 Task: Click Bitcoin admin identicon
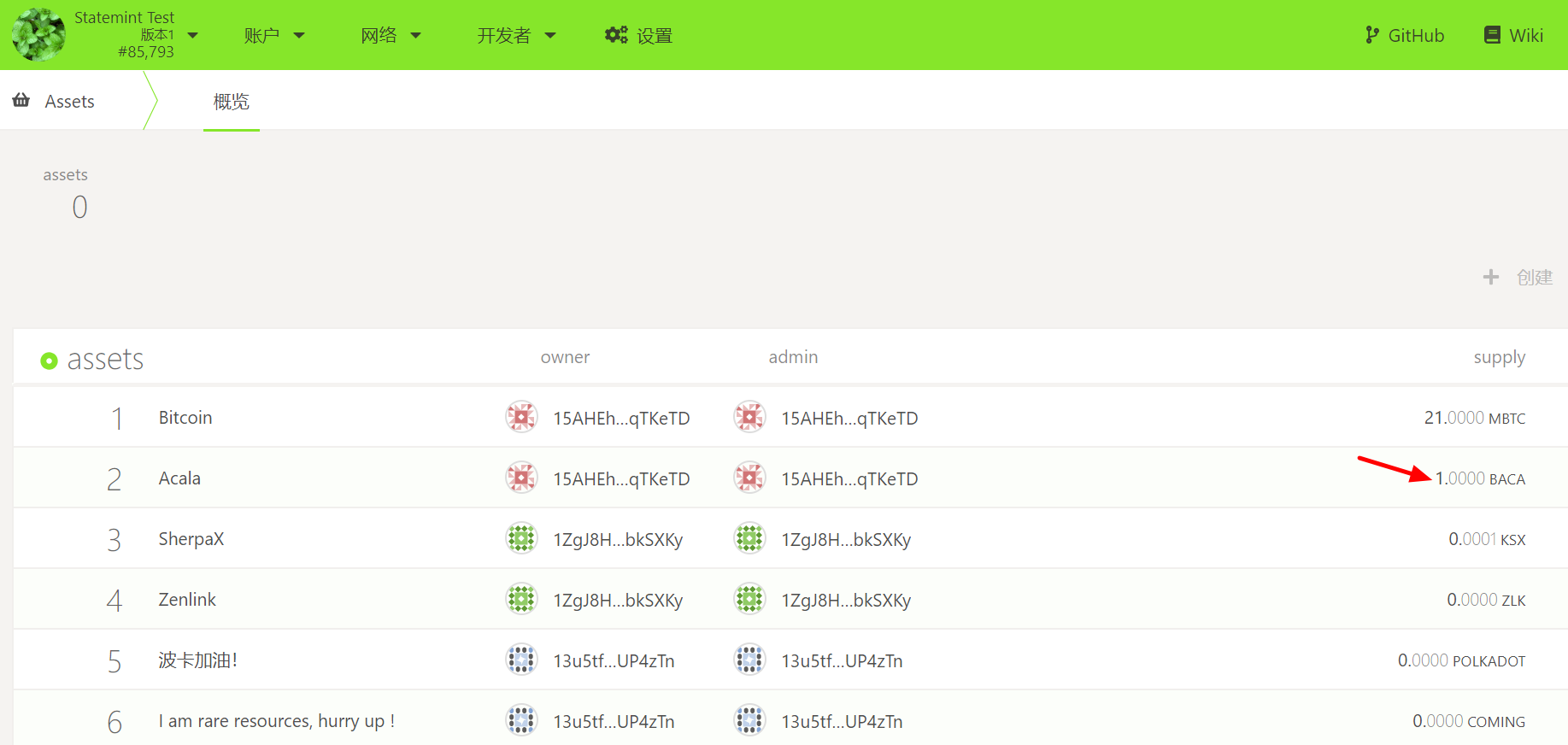tap(749, 418)
